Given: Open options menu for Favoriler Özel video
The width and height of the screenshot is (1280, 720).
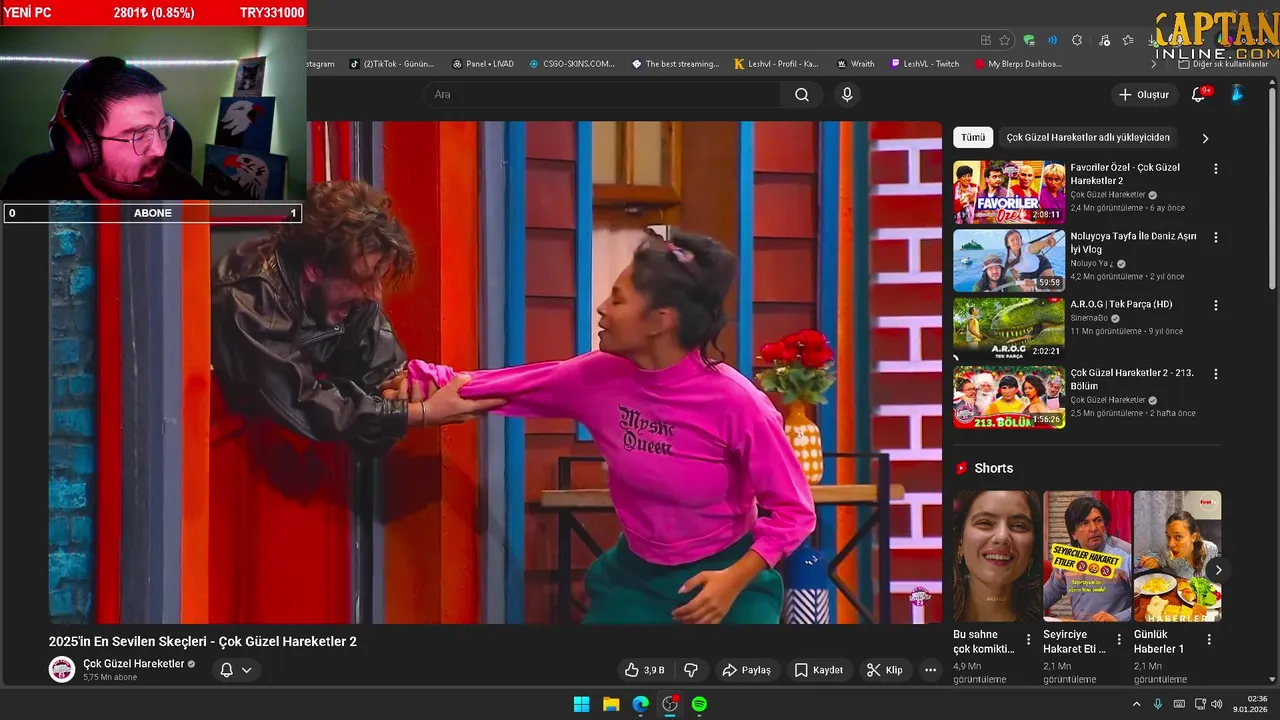Looking at the screenshot, I should point(1216,169).
